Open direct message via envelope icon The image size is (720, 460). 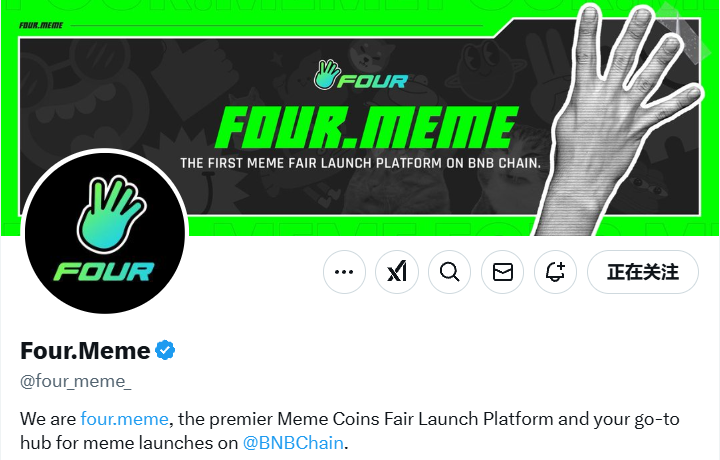tap(503, 272)
